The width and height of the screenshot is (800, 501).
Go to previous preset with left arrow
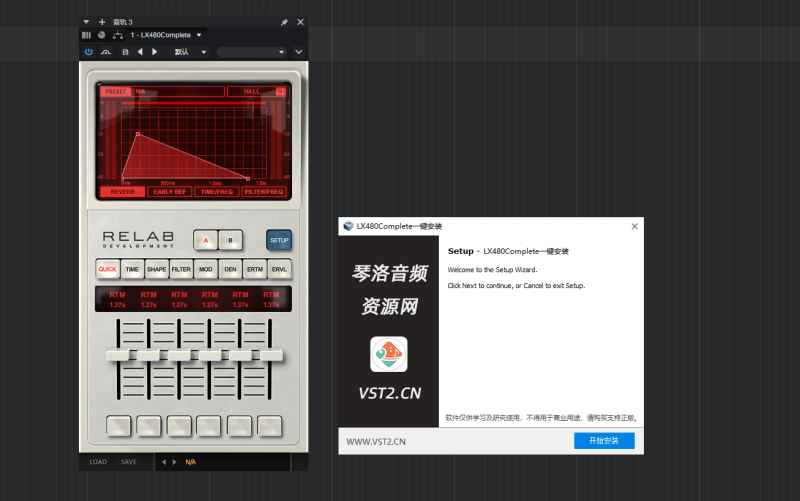(141, 52)
